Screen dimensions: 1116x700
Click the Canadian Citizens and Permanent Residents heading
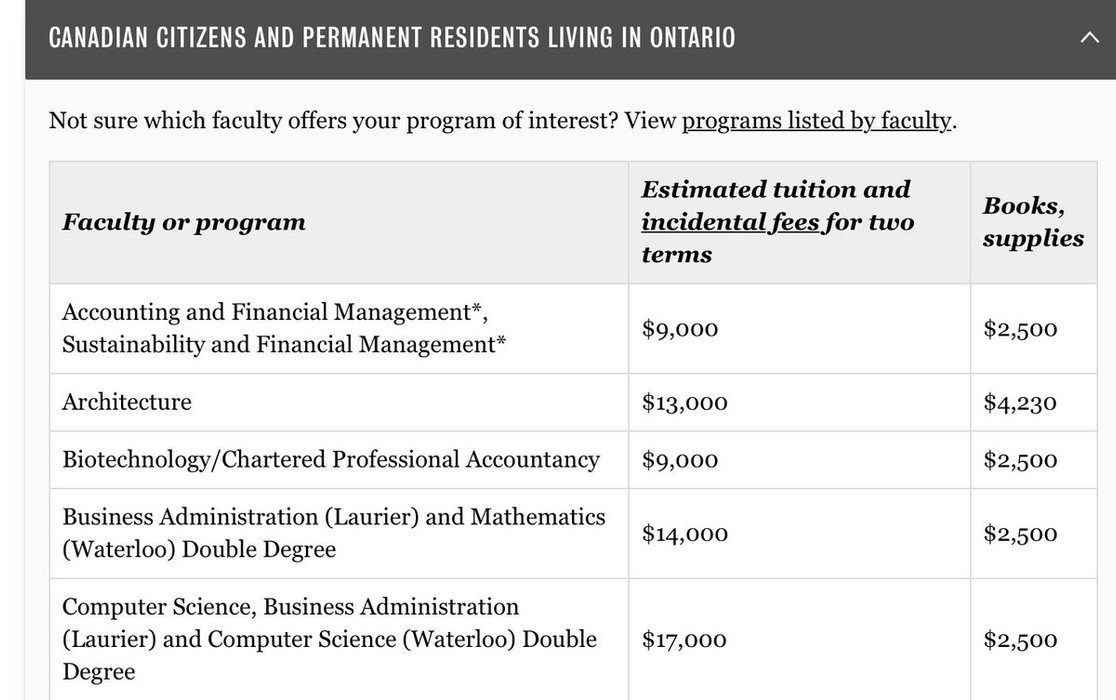391,39
